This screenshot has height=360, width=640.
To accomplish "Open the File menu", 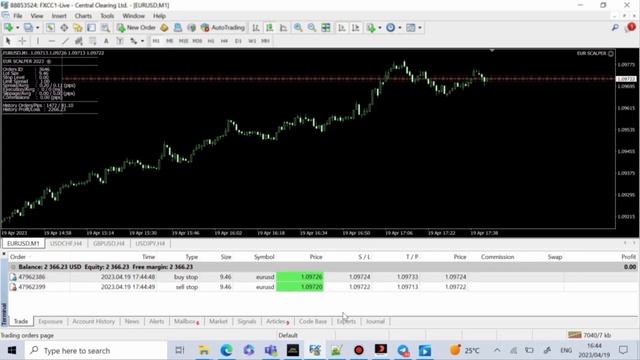I will click(x=18, y=16).
